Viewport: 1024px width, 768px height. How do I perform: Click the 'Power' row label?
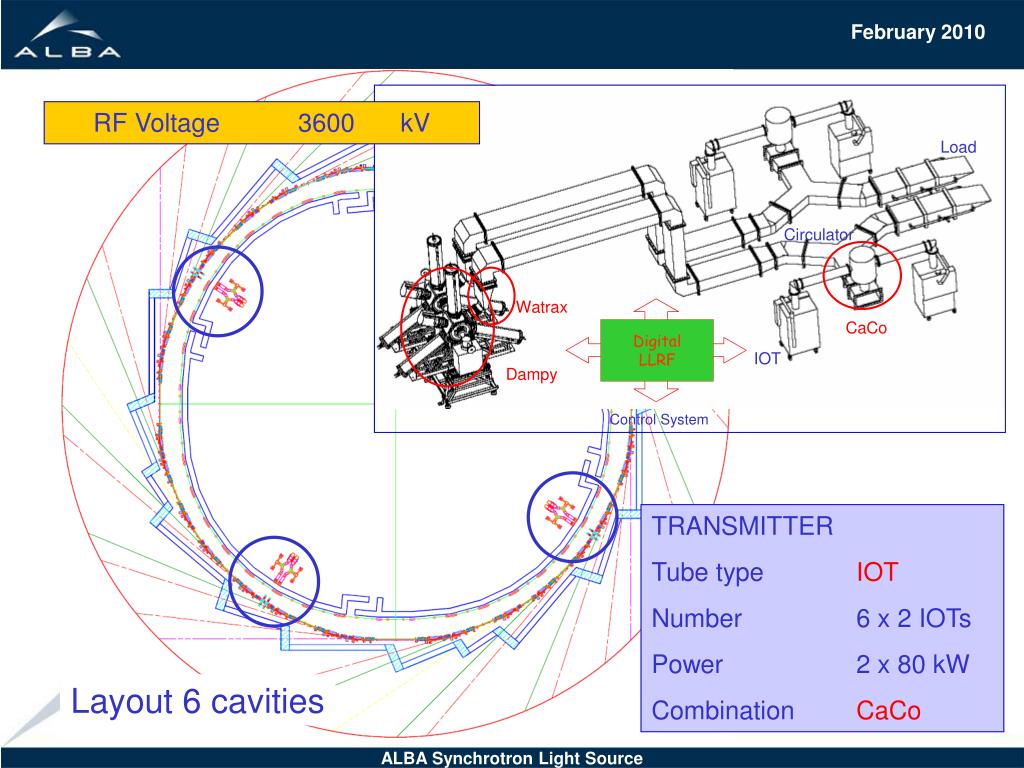coord(687,664)
